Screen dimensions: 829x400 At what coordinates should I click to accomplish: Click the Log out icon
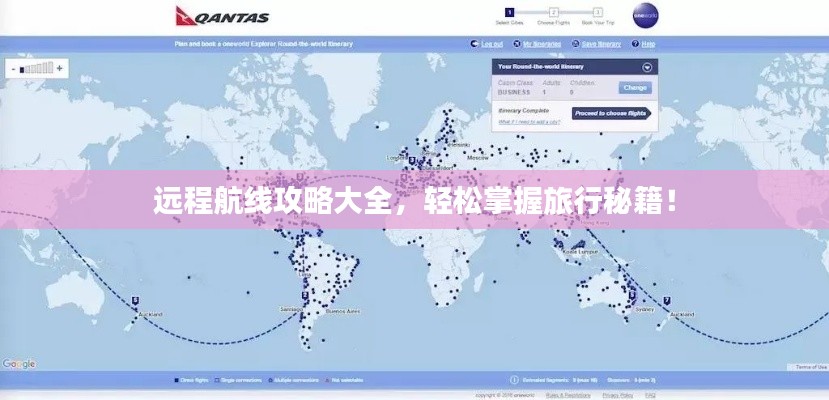[x=475, y=45]
